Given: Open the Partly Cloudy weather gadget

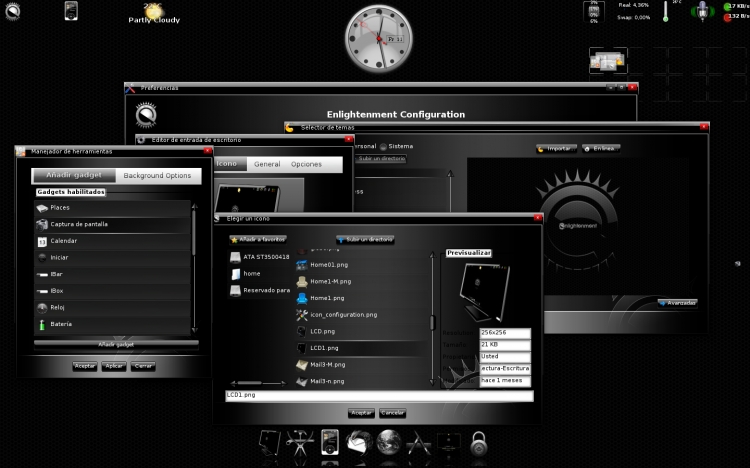Looking at the screenshot, I should 154,13.
